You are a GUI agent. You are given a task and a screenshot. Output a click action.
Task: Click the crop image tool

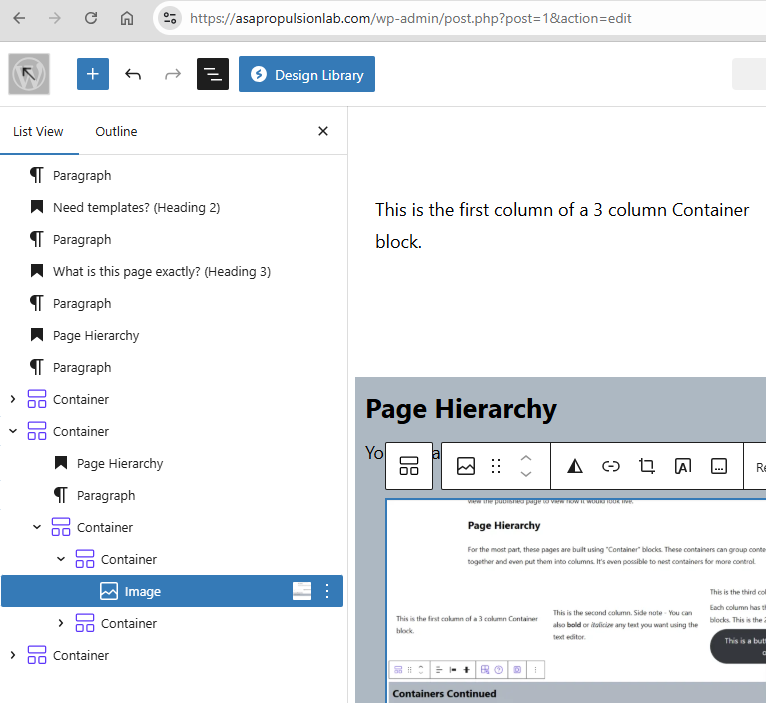(x=647, y=466)
